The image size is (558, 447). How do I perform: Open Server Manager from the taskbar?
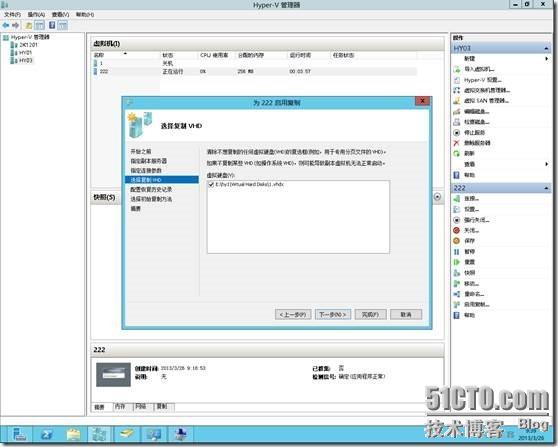[19, 435]
